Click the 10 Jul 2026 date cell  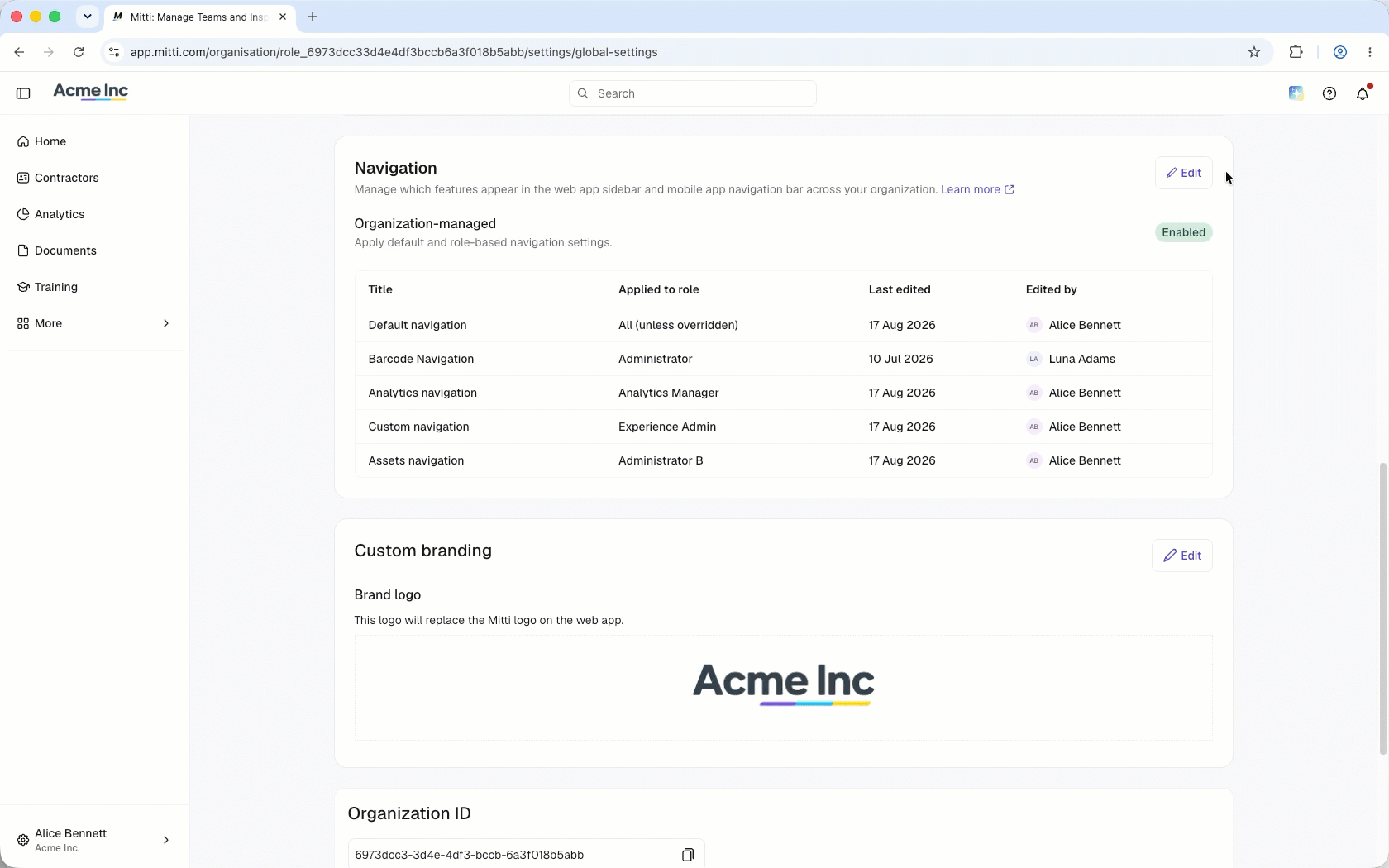pos(900,359)
